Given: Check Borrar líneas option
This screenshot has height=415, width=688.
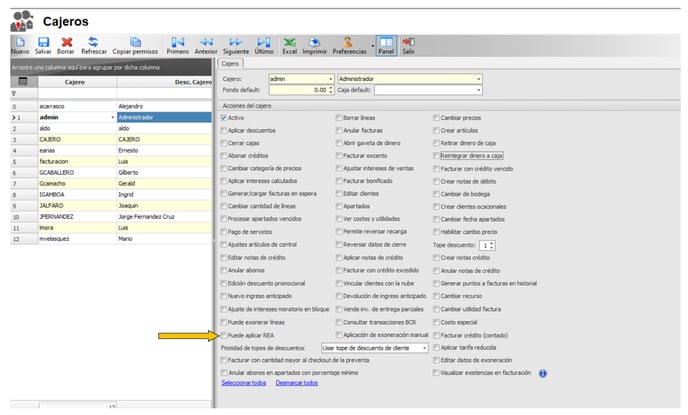Looking at the screenshot, I should click(339, 118).
